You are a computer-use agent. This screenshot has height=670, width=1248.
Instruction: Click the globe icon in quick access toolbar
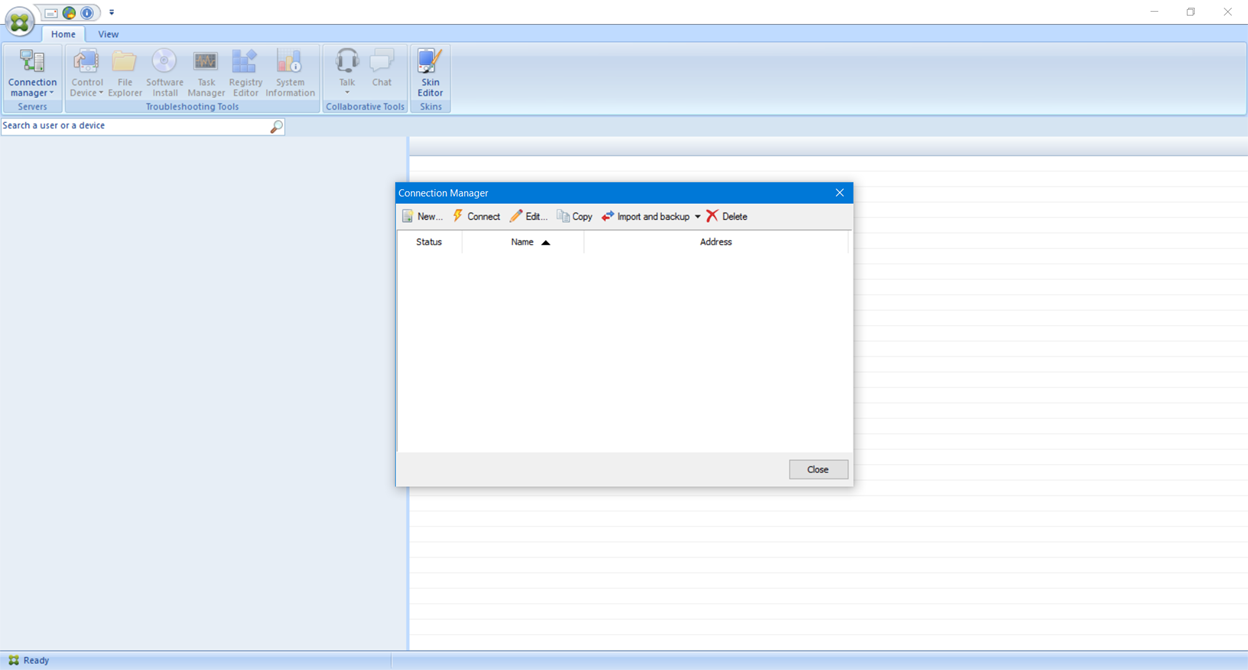click(x=69, y=13)
